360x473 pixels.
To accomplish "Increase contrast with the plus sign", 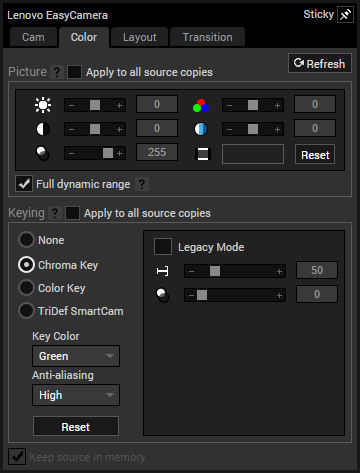I will click(119, 129).
